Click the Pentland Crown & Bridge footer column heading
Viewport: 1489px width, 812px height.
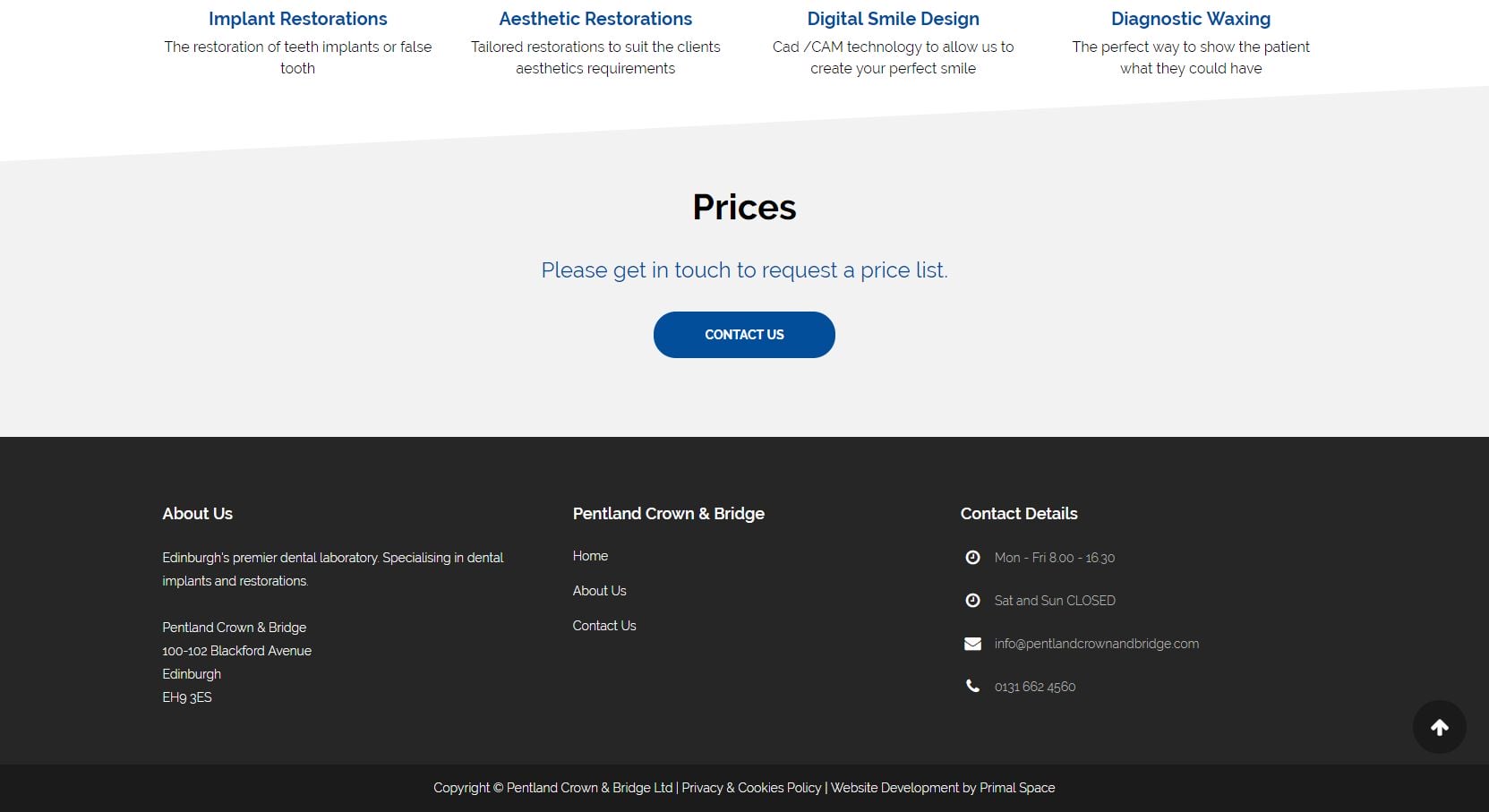pos(669,514)
